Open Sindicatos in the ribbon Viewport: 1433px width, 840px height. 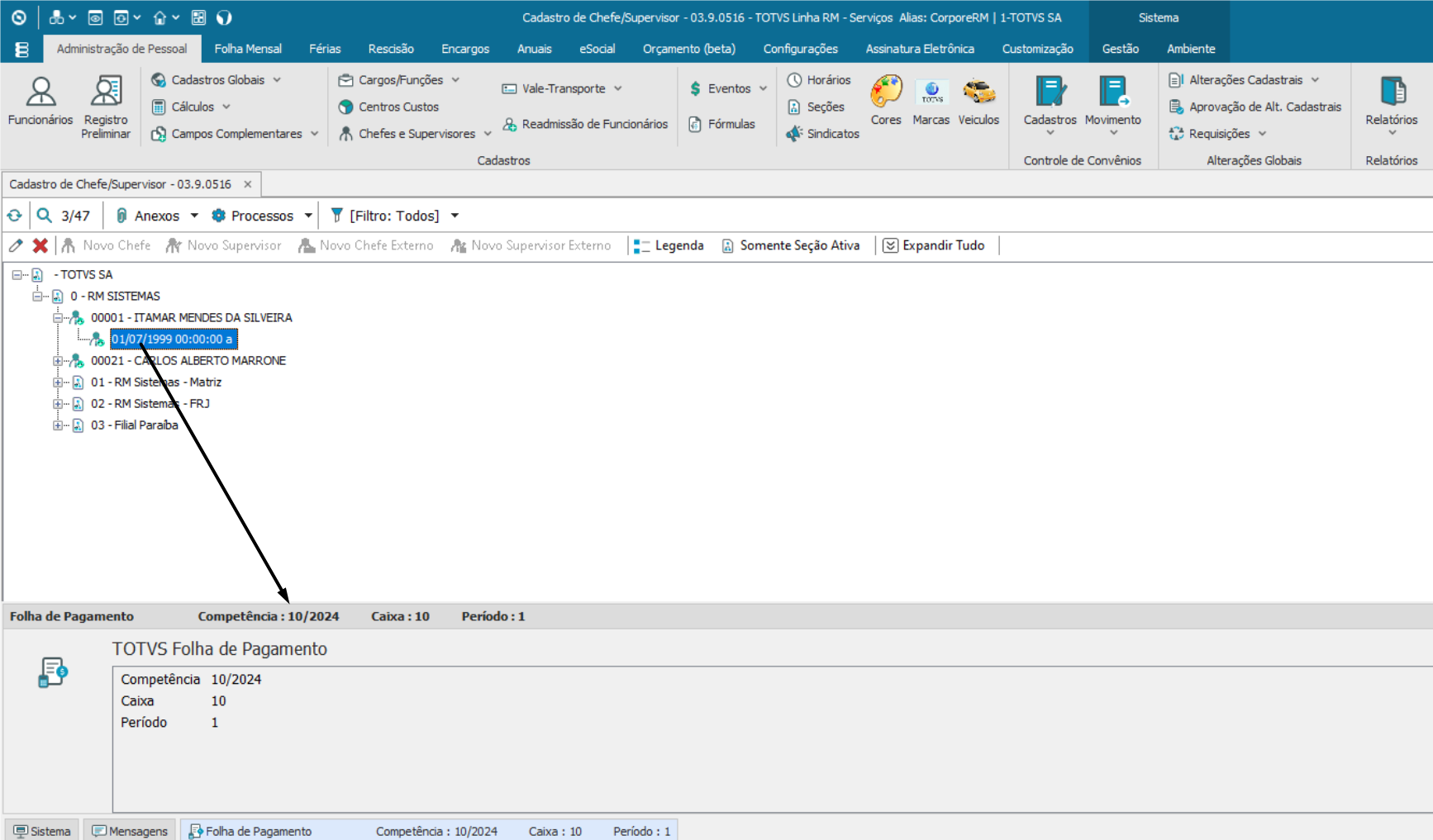822,134
